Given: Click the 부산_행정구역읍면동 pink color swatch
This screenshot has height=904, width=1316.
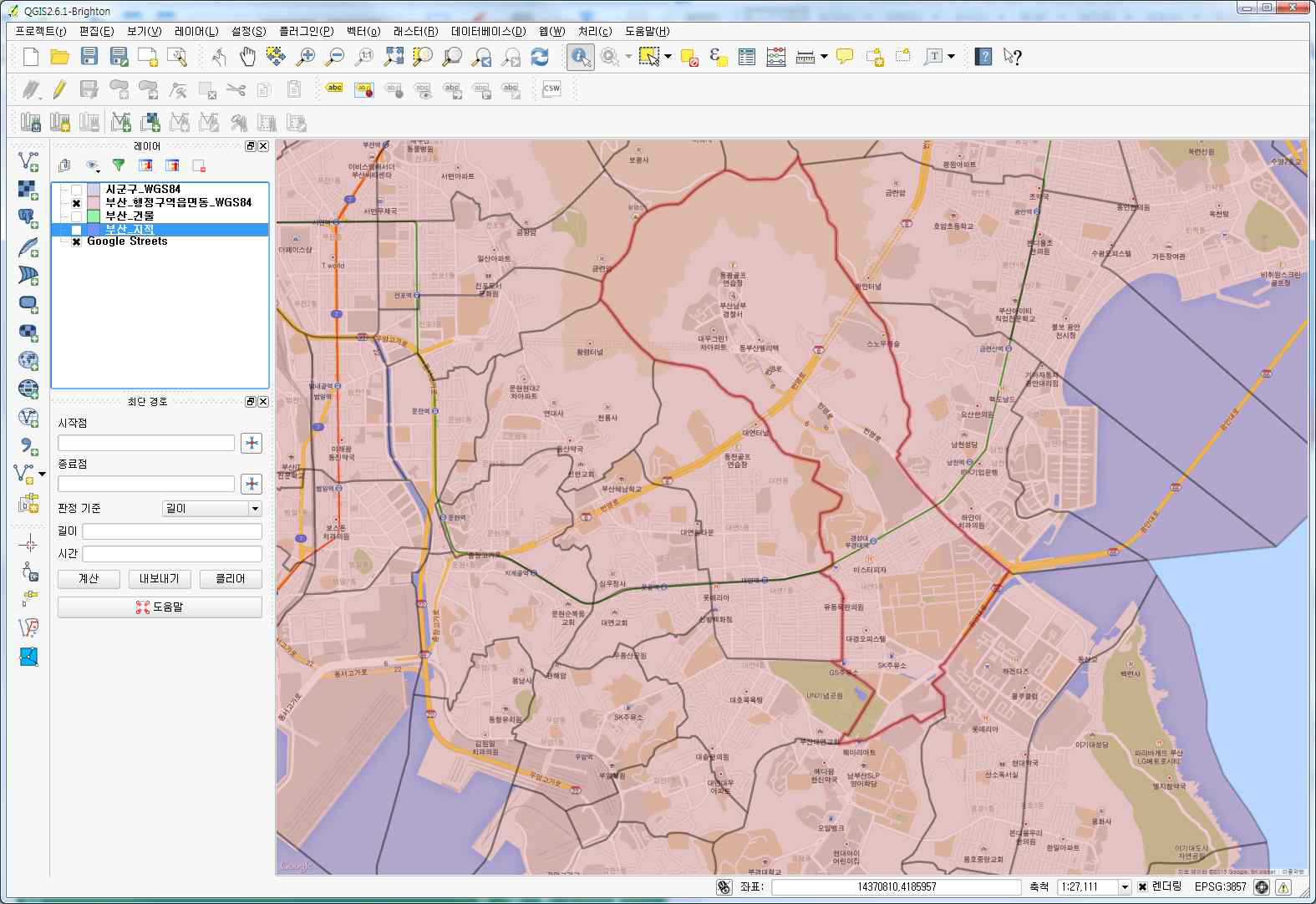Looking at the screenshot, I should [x=94, y=203].
